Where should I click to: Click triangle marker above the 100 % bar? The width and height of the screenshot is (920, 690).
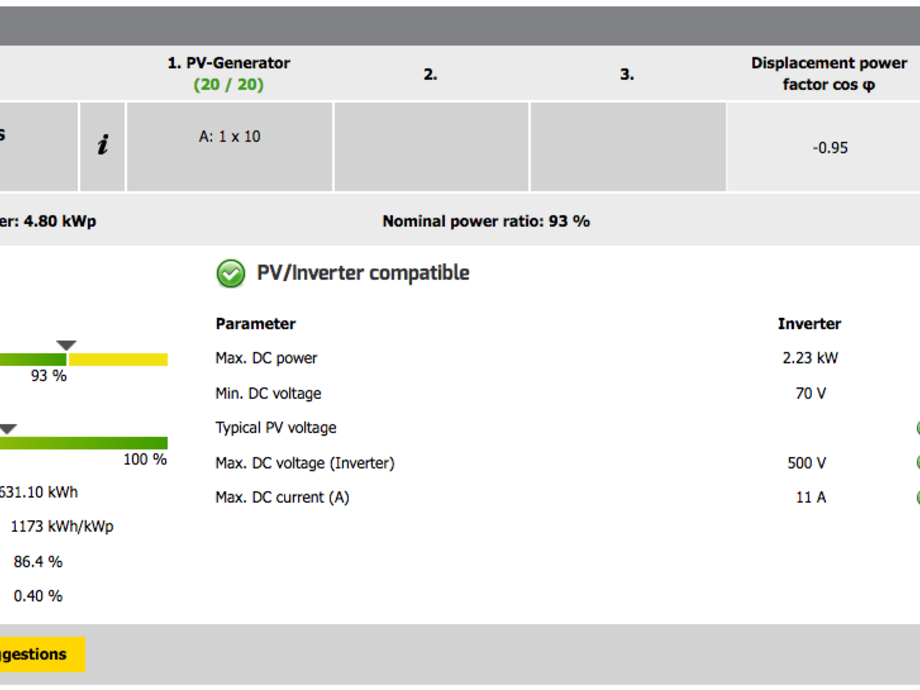(x=8, y=429)
